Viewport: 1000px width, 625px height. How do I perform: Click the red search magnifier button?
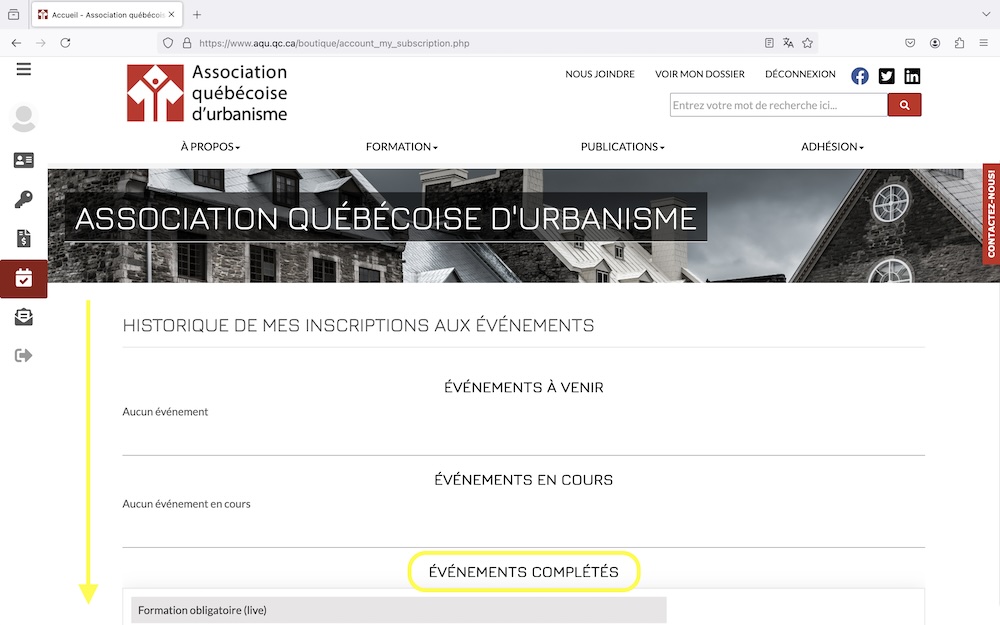point(904,105)
